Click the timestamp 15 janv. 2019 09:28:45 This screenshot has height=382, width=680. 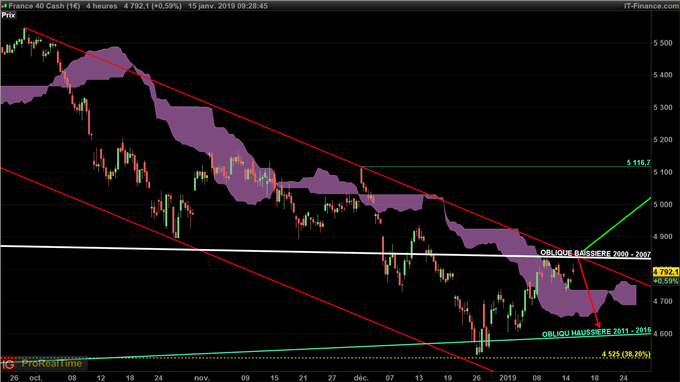click(228, 6)
